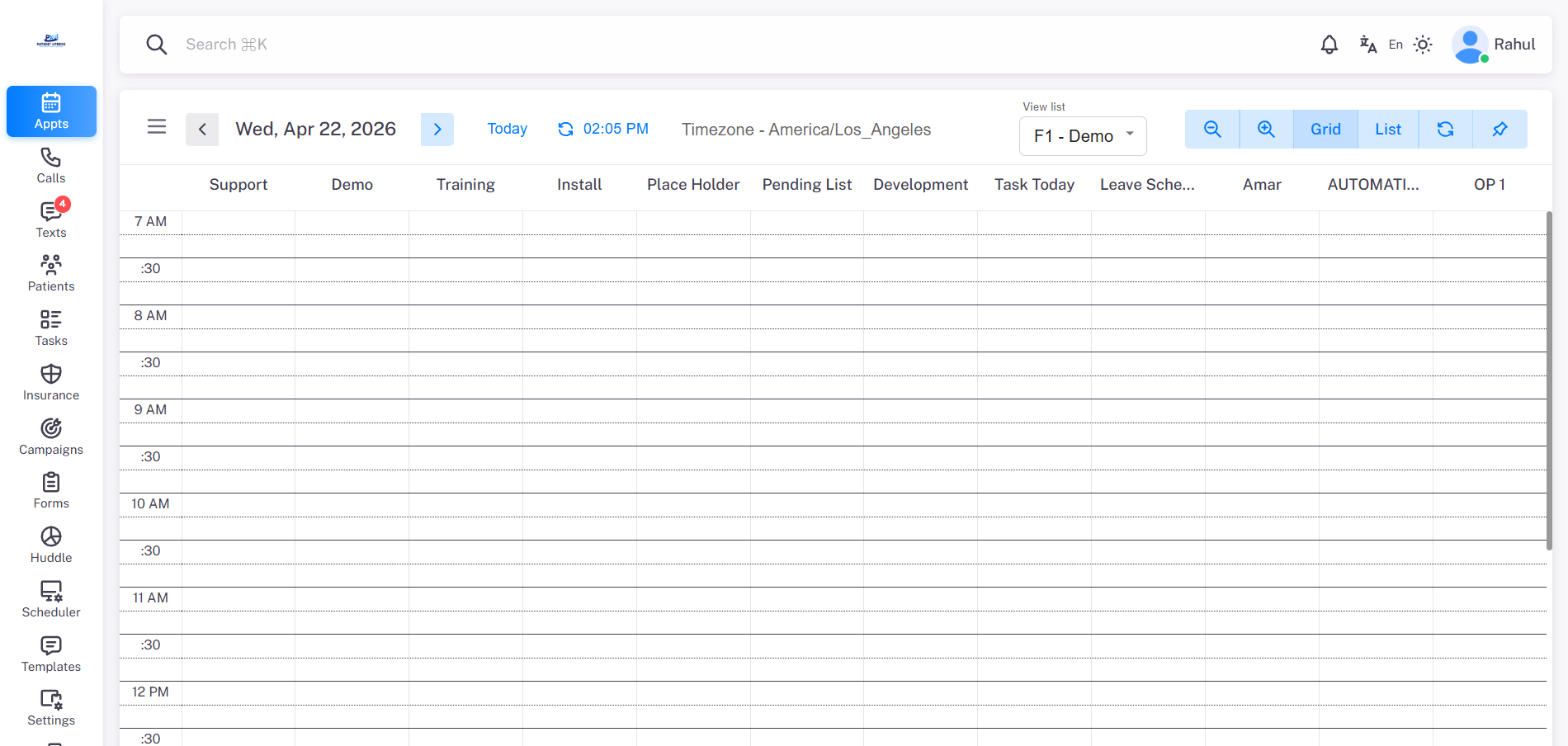Go to previous day with left chevron
This screenshot has height=746, width=1568.
point(202,129)
